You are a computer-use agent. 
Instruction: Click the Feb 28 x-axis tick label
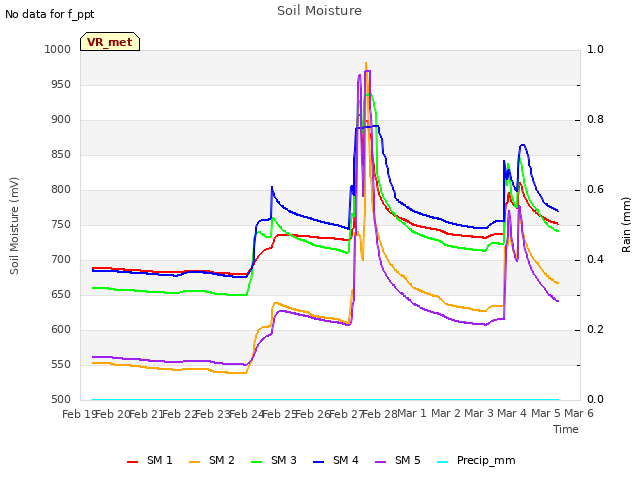(x=380, y=414)
